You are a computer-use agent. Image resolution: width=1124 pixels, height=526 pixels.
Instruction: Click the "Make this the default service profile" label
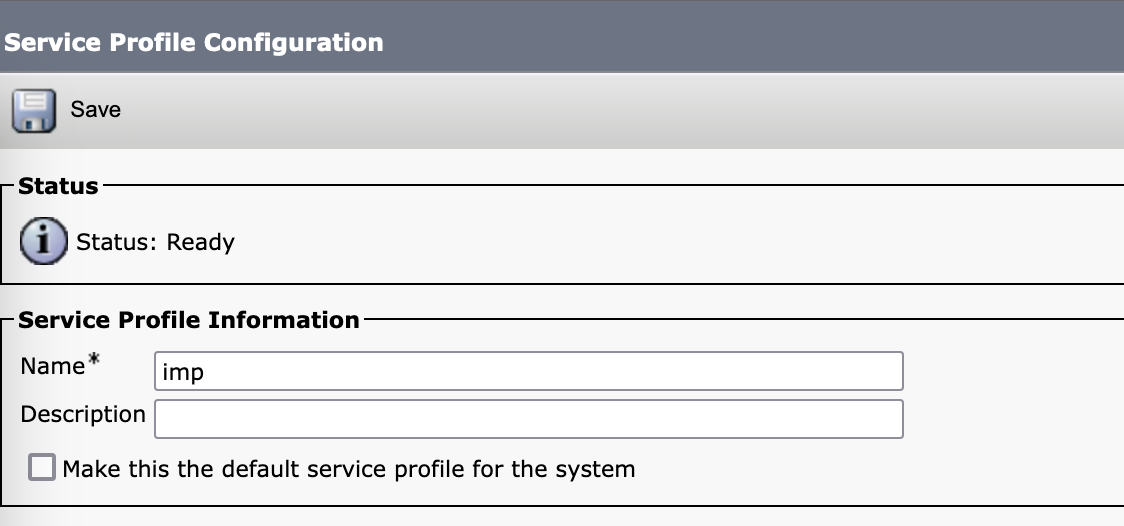(348, 469)
